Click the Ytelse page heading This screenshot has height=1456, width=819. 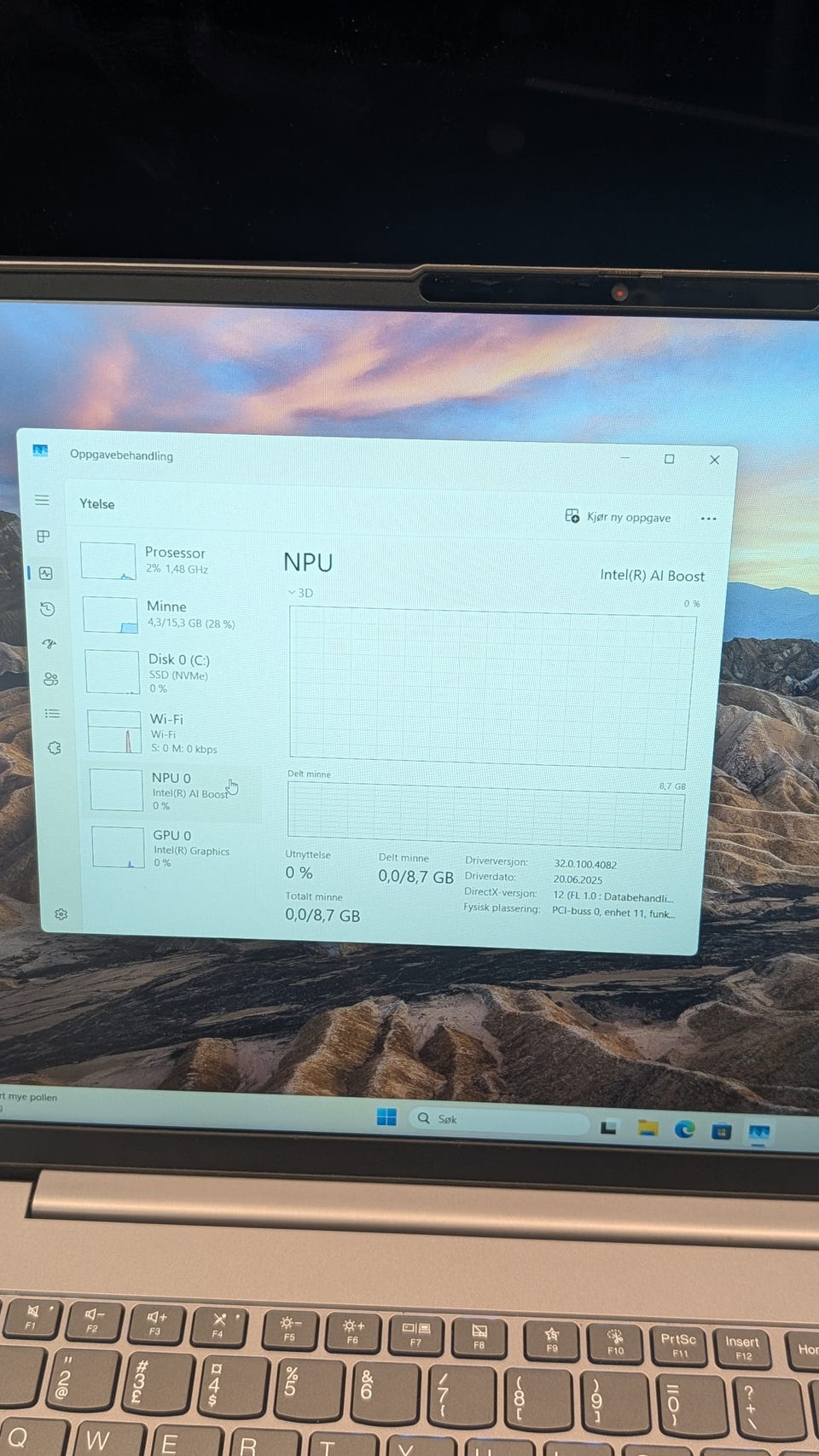point(97,504)
